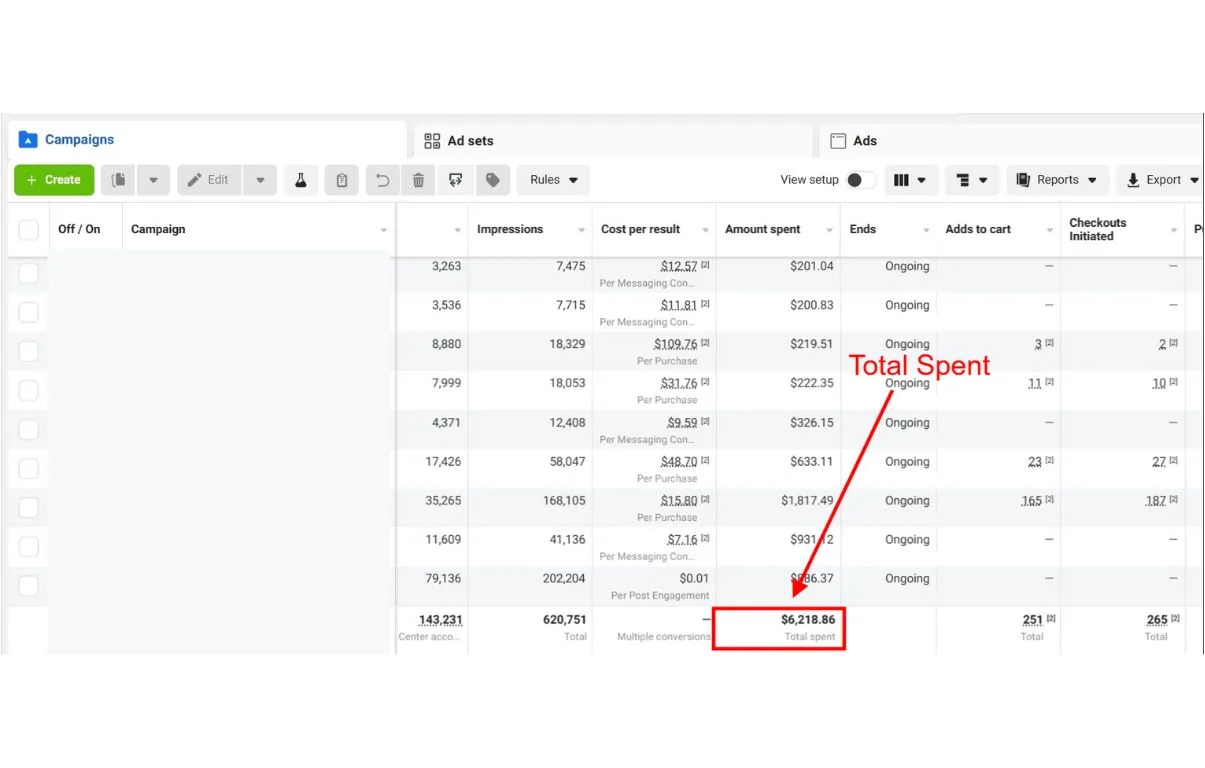Click the tag icon in the toolbar
The width and height of the screenshot is (1205, 768).
tap(492, 180)
